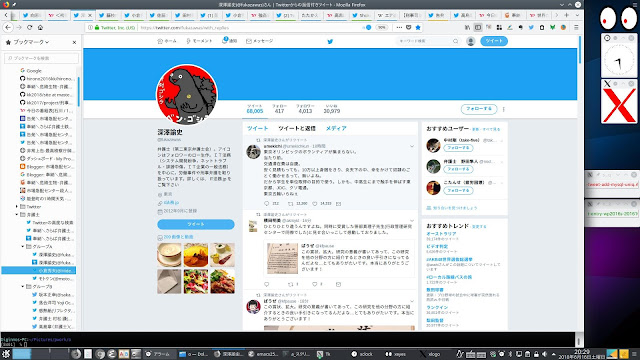640x360 pixels.
Task: Switch to the xeyes taskbar entry
Action: (396, 354)
